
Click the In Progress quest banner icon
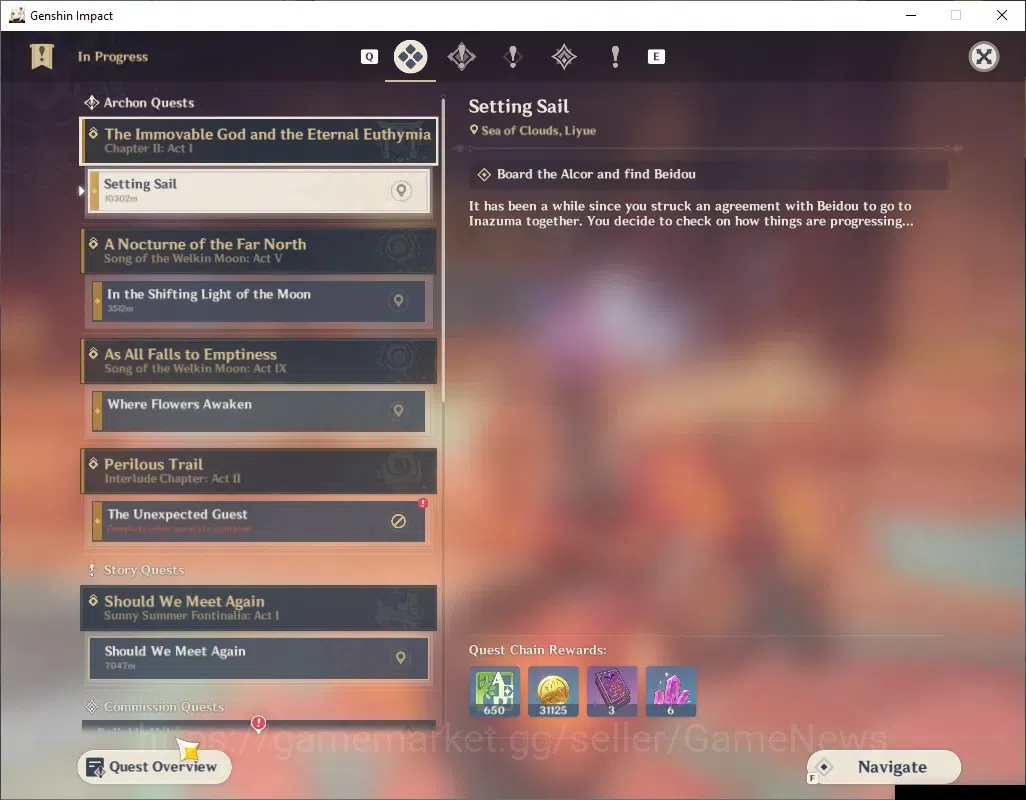pos(42,56)
